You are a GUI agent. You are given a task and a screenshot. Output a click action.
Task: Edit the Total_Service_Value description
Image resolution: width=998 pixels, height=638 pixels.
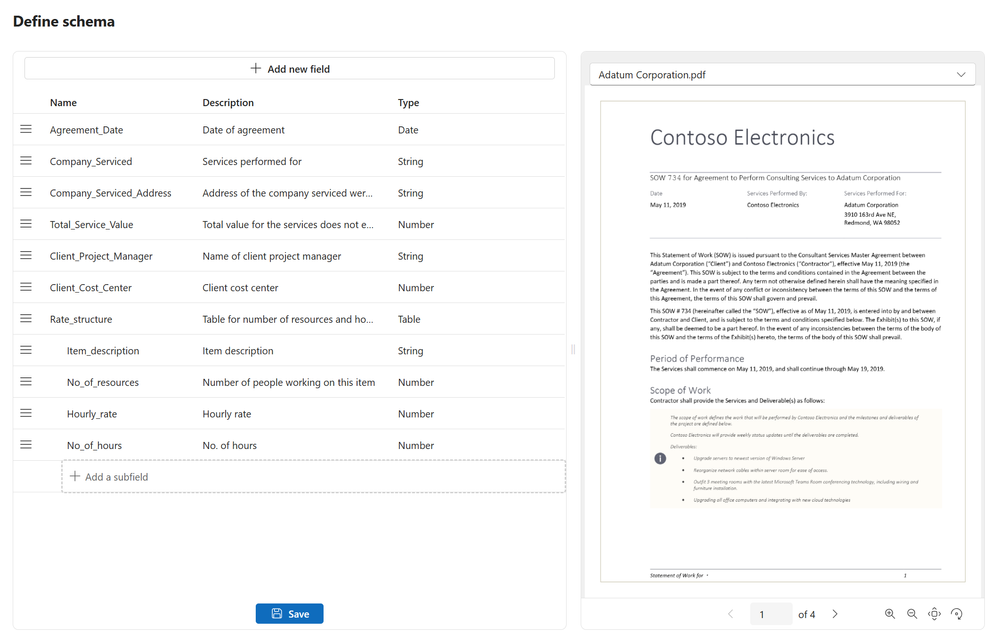(288, 225)
